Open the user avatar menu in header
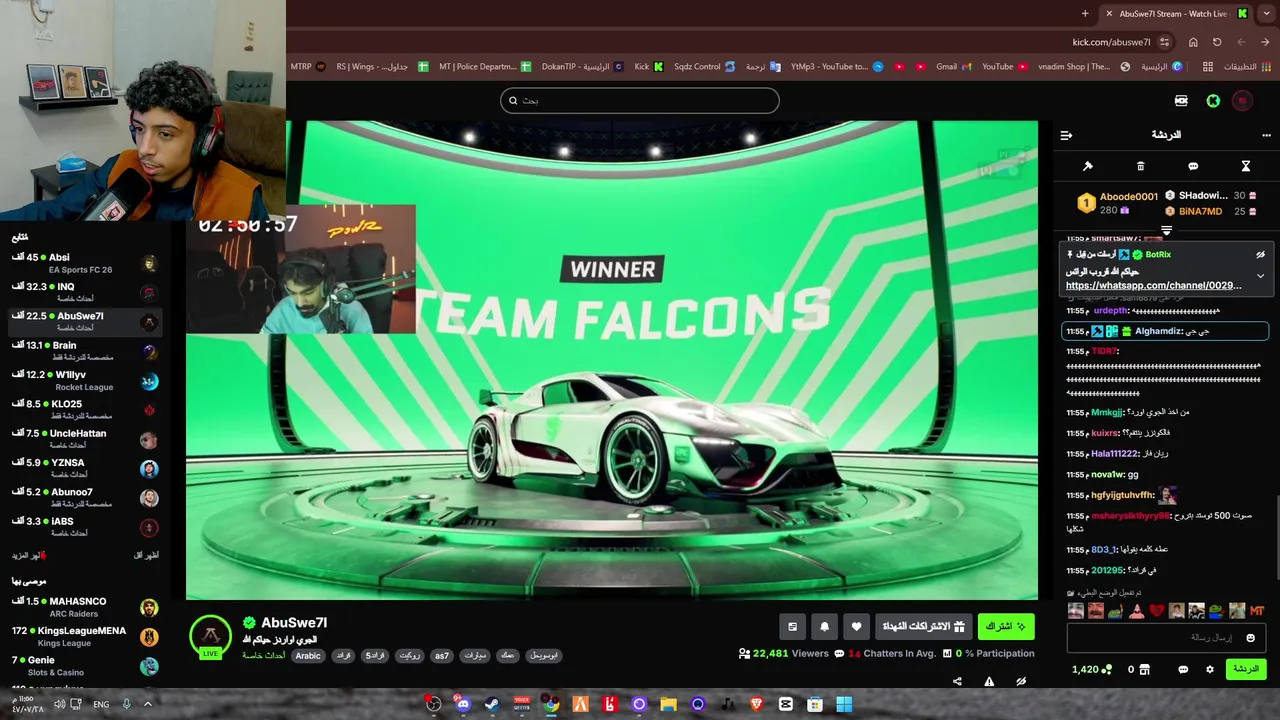 (x=1242, y=101)
